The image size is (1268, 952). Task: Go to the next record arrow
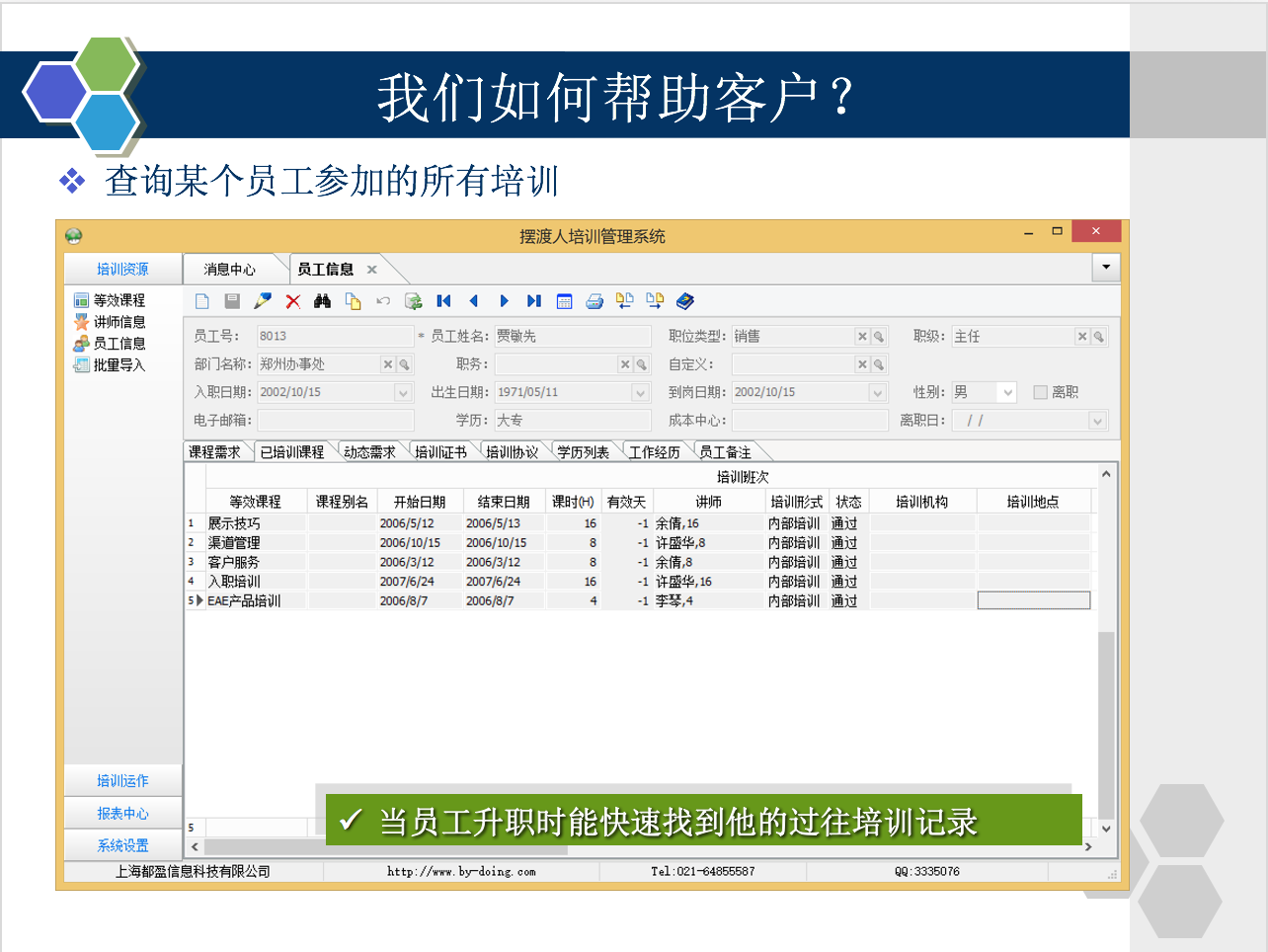click(x=504, y=301)
